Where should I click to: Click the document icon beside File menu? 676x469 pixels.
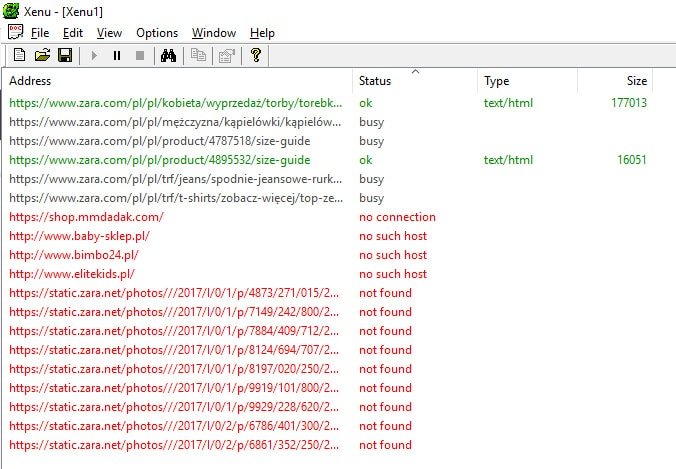pos(15,32)
